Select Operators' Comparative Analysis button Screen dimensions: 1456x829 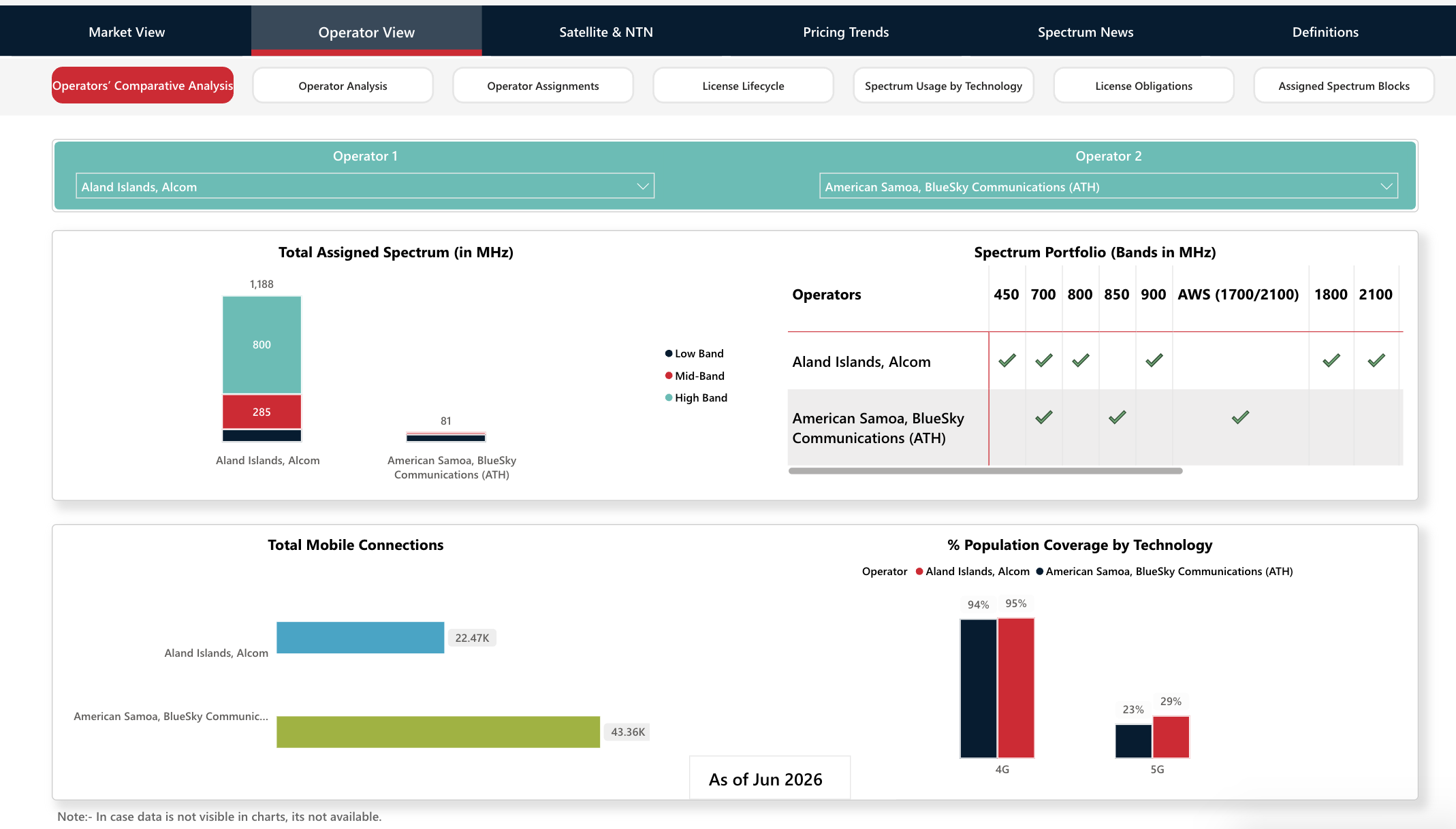tap(142, 86)
